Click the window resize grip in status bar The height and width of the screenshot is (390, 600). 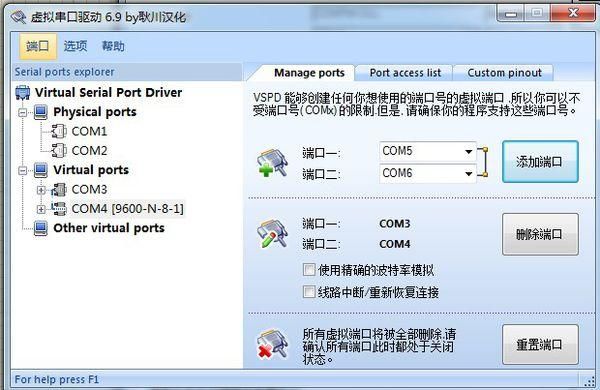point(590,381)
